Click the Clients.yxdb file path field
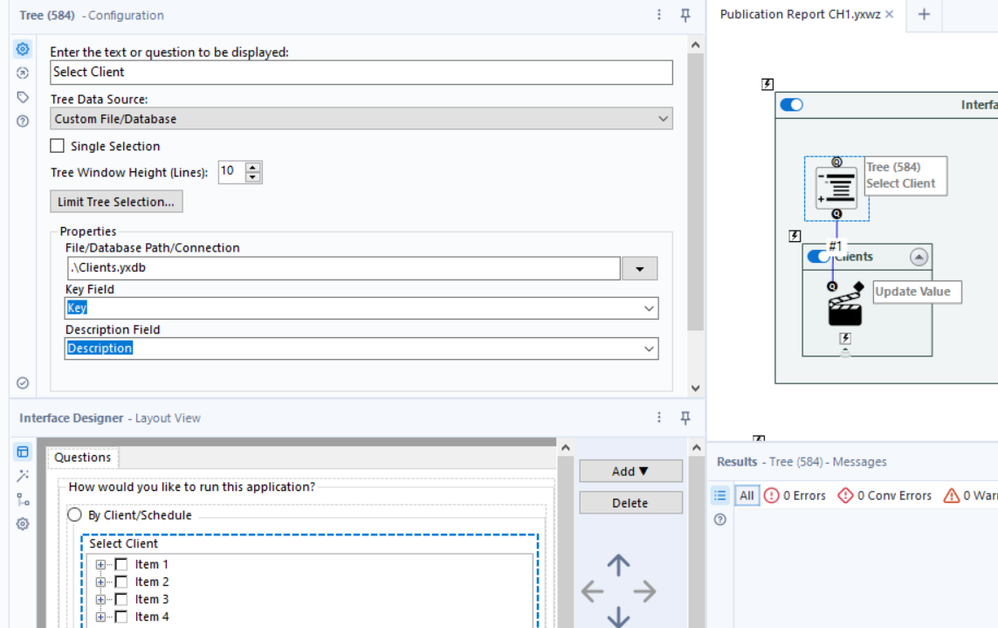The width and height of the screenshot is (998, 628). (x=344, y=268)
